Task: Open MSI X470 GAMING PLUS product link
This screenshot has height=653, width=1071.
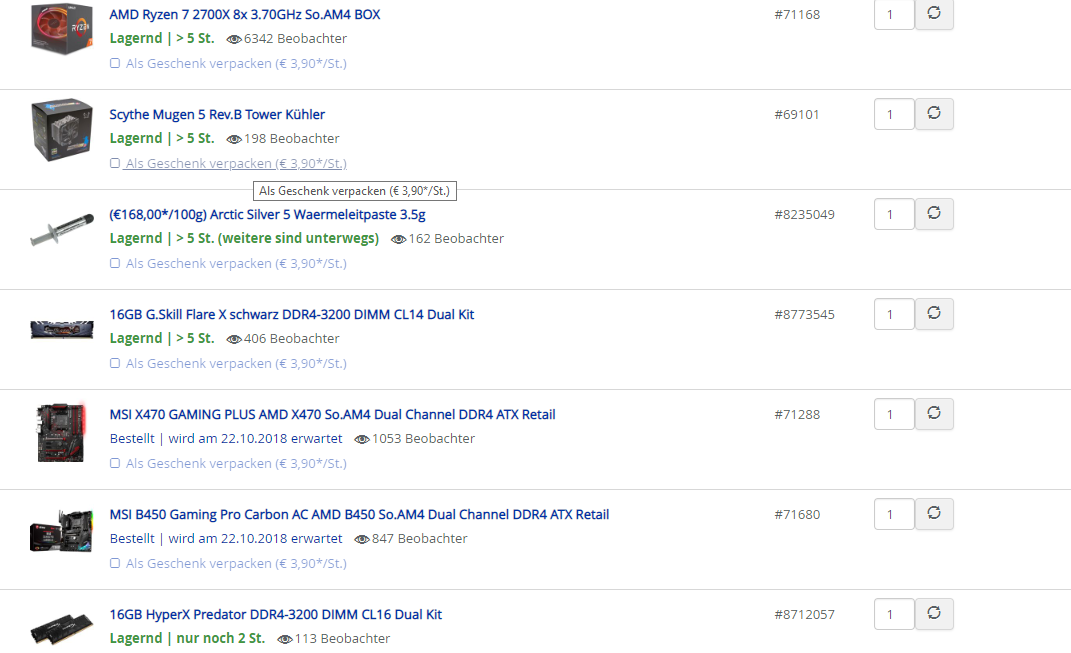Action: (333, 414)
